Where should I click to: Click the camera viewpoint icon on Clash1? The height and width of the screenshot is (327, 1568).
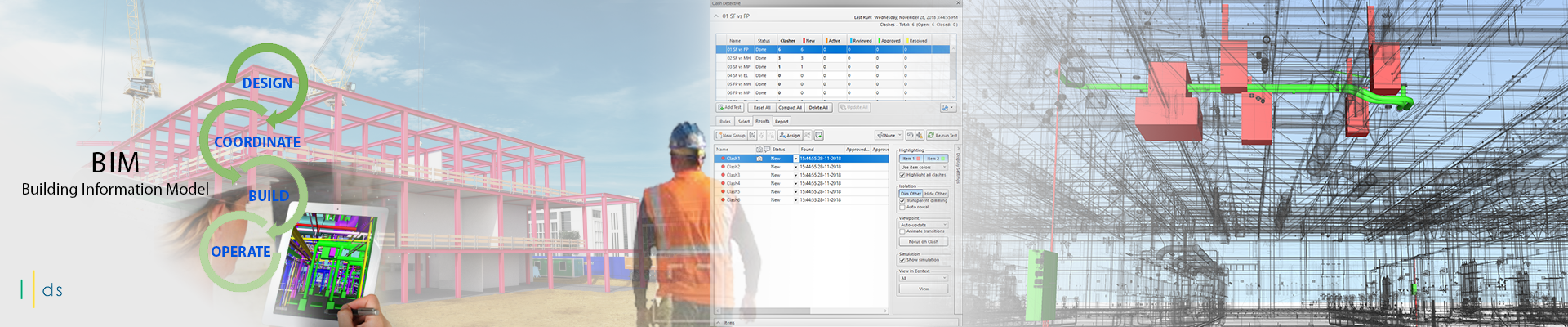pyautogui.click(x=759, y=159)
